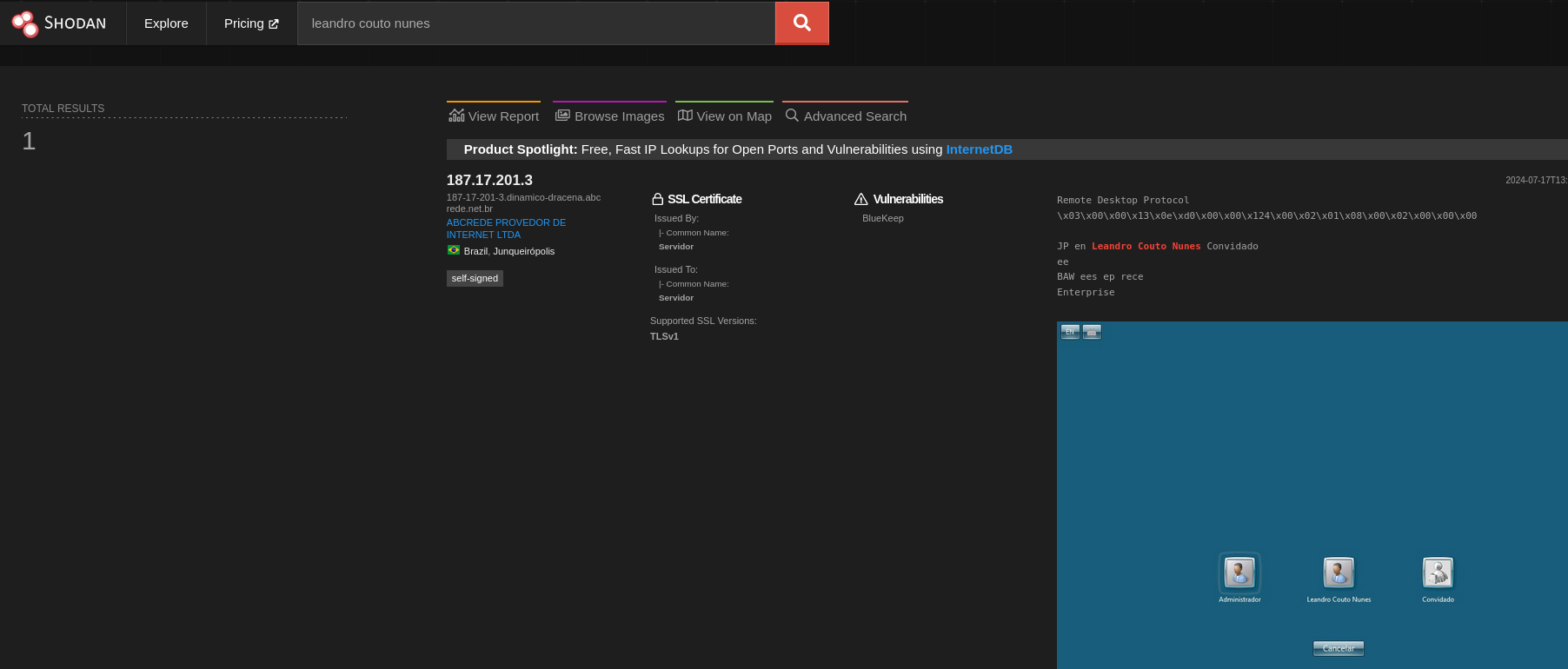
Task: Click the highlighted Leandro Couto Nunes text
Action: coord(1146,246)
